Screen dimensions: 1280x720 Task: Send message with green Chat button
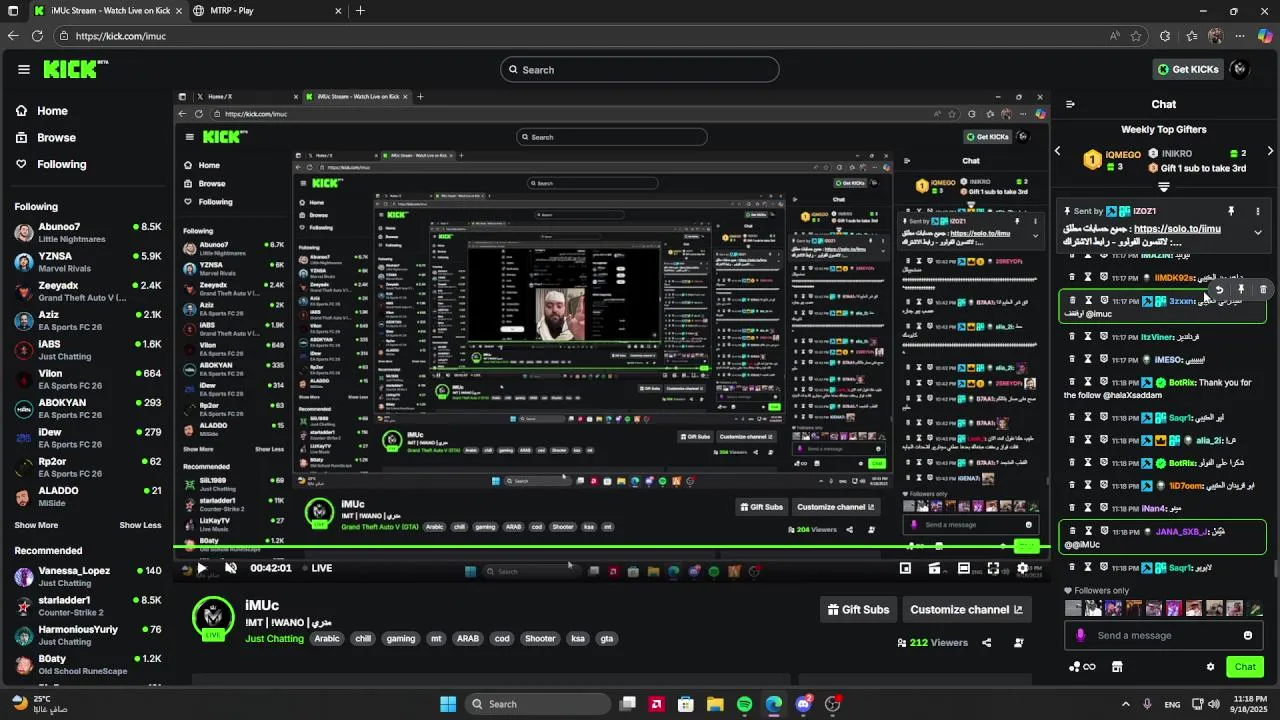1245,667
